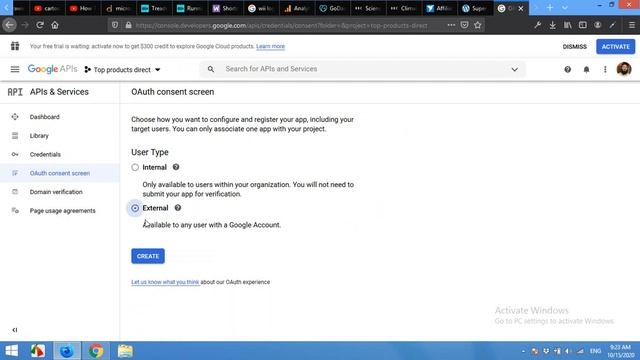Reload the page with the refresh button
The height and width of the screenshot is (360, 640).
pyautogui.click(x=40, y=25)
